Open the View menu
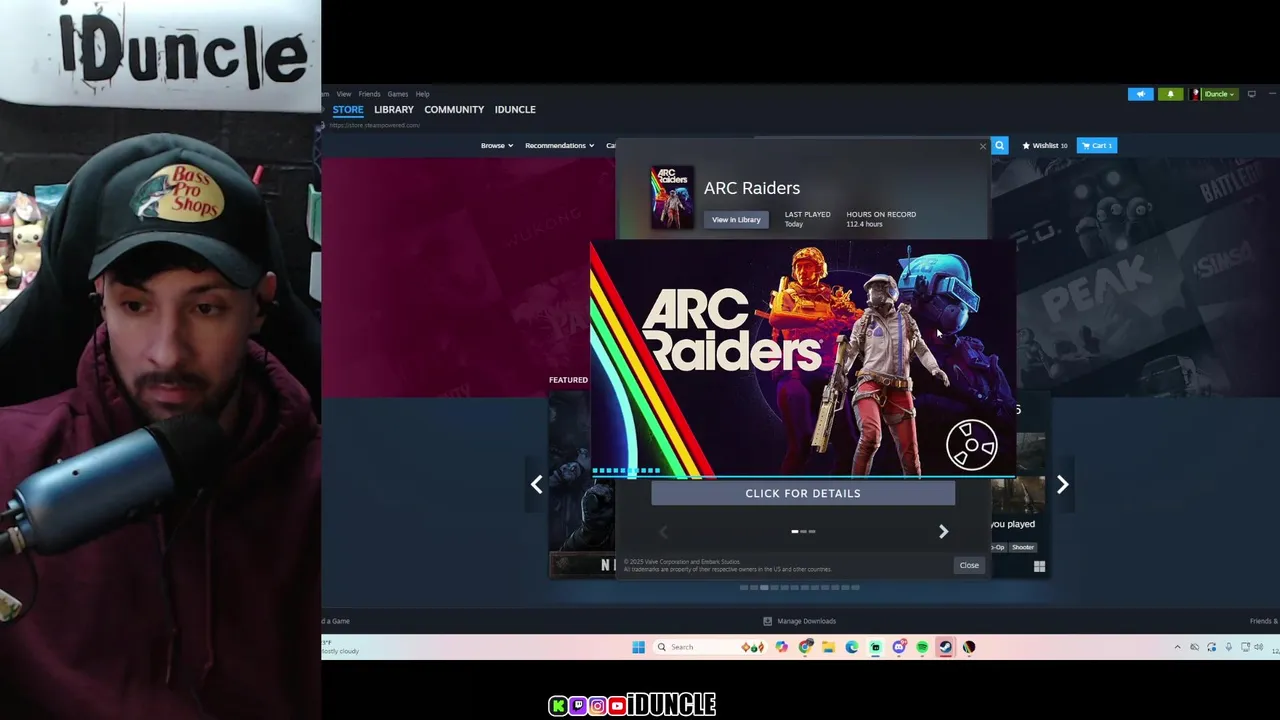The height and width of the screenshot is (720, 1280). point(343,94)
